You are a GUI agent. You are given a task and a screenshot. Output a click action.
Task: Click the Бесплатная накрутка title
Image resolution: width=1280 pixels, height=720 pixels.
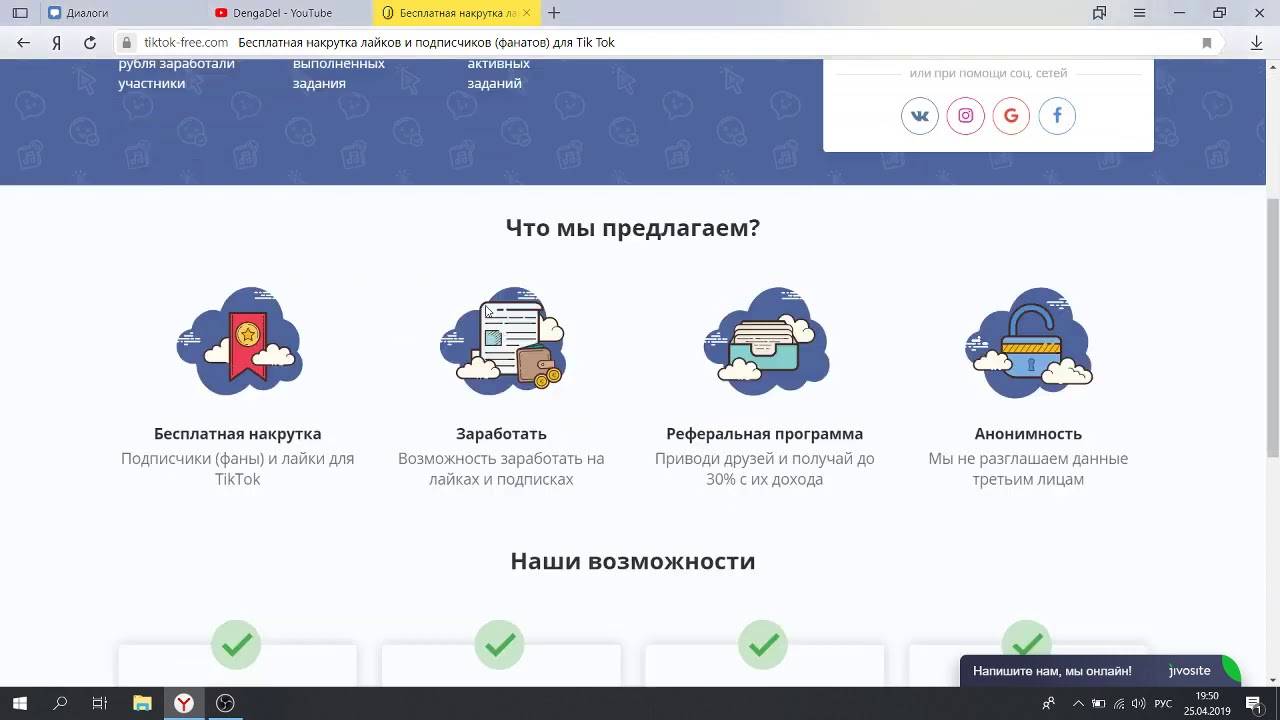click(x=238, y=434)
